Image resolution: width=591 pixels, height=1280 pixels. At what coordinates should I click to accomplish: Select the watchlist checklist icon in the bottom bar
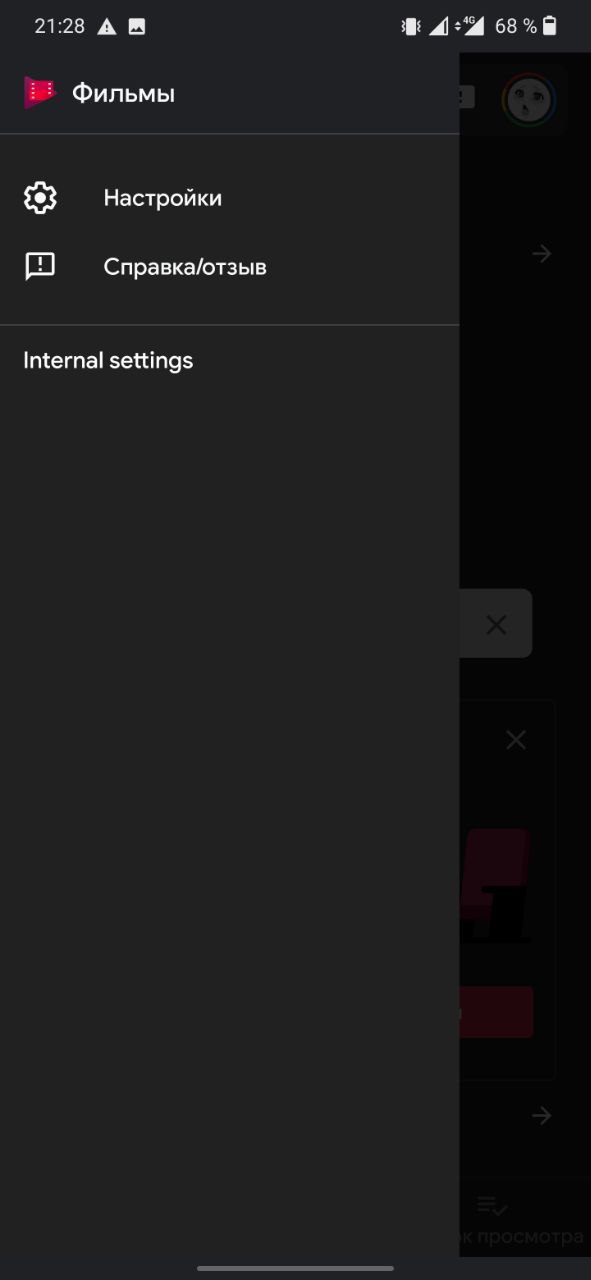coord(492,1206)
